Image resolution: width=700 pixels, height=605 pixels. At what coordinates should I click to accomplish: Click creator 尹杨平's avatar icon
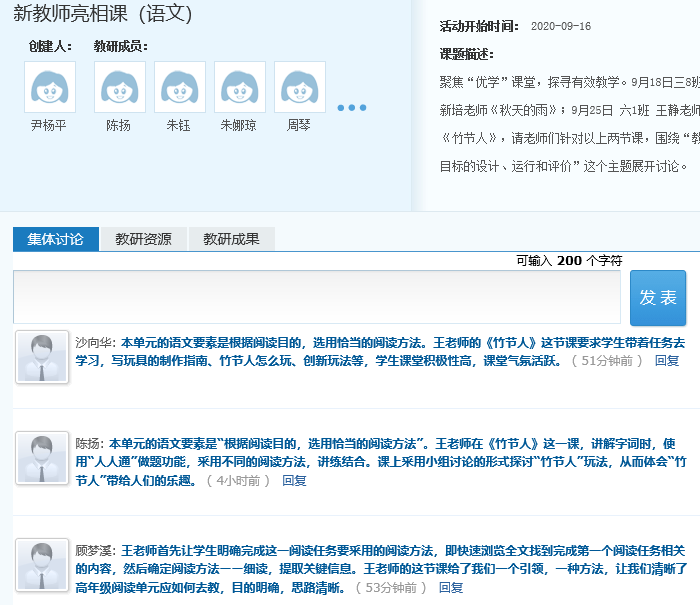coord(49,87)
